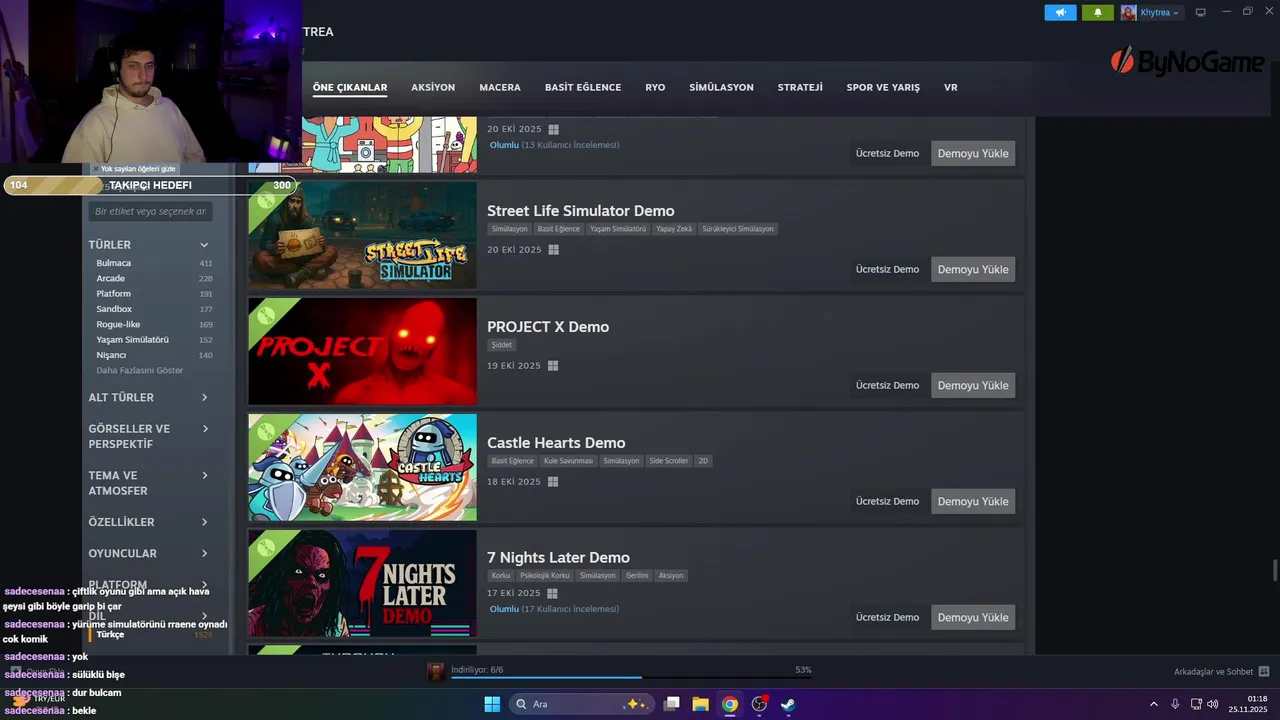This screenshot has height=720, width=1280.
Task: Collapse the TÜRLER filter section
Action: point(204,245)
